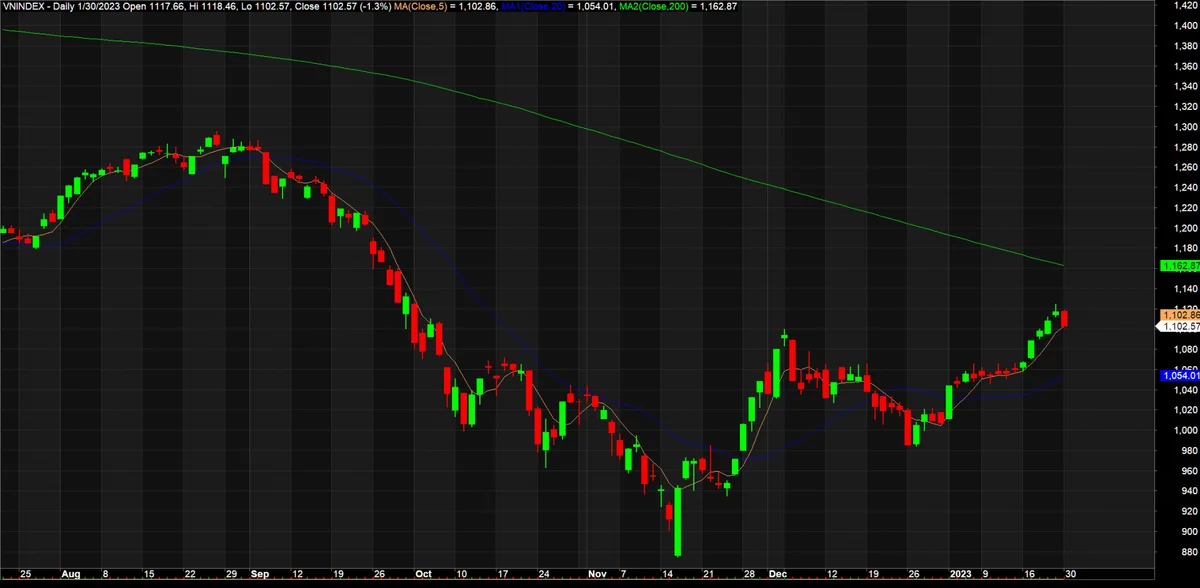Click the 1,200 price axis label
The height and width of the screenshot is (588, 1200).
(x=1184, y=228)
